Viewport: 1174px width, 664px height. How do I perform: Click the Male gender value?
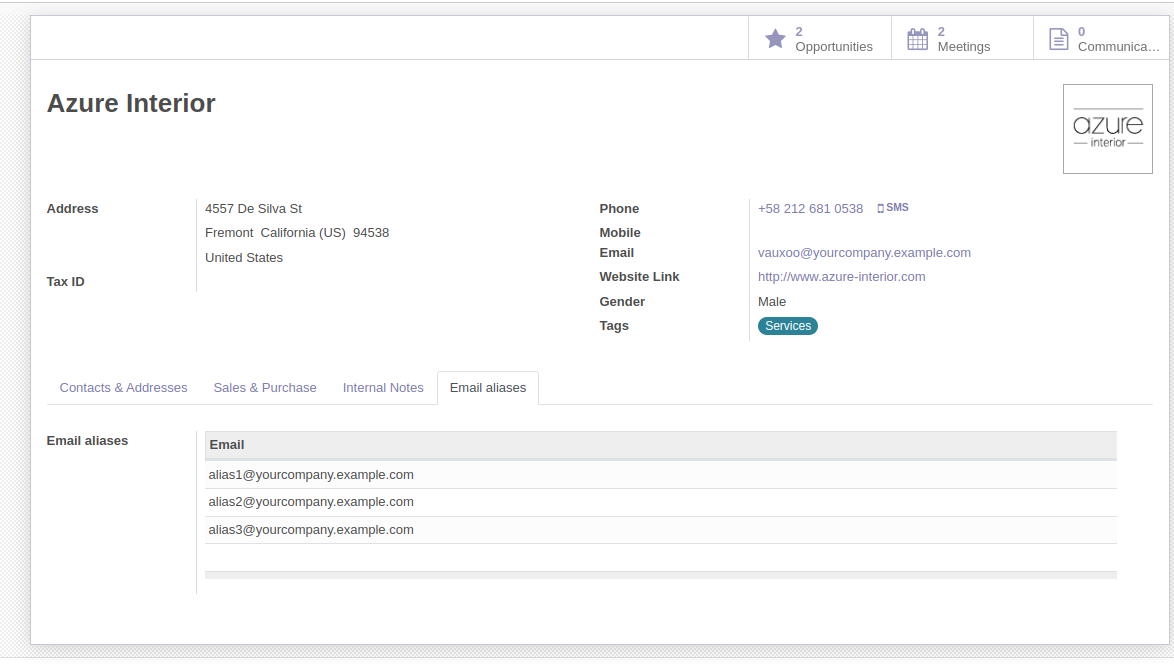(772, 302)
